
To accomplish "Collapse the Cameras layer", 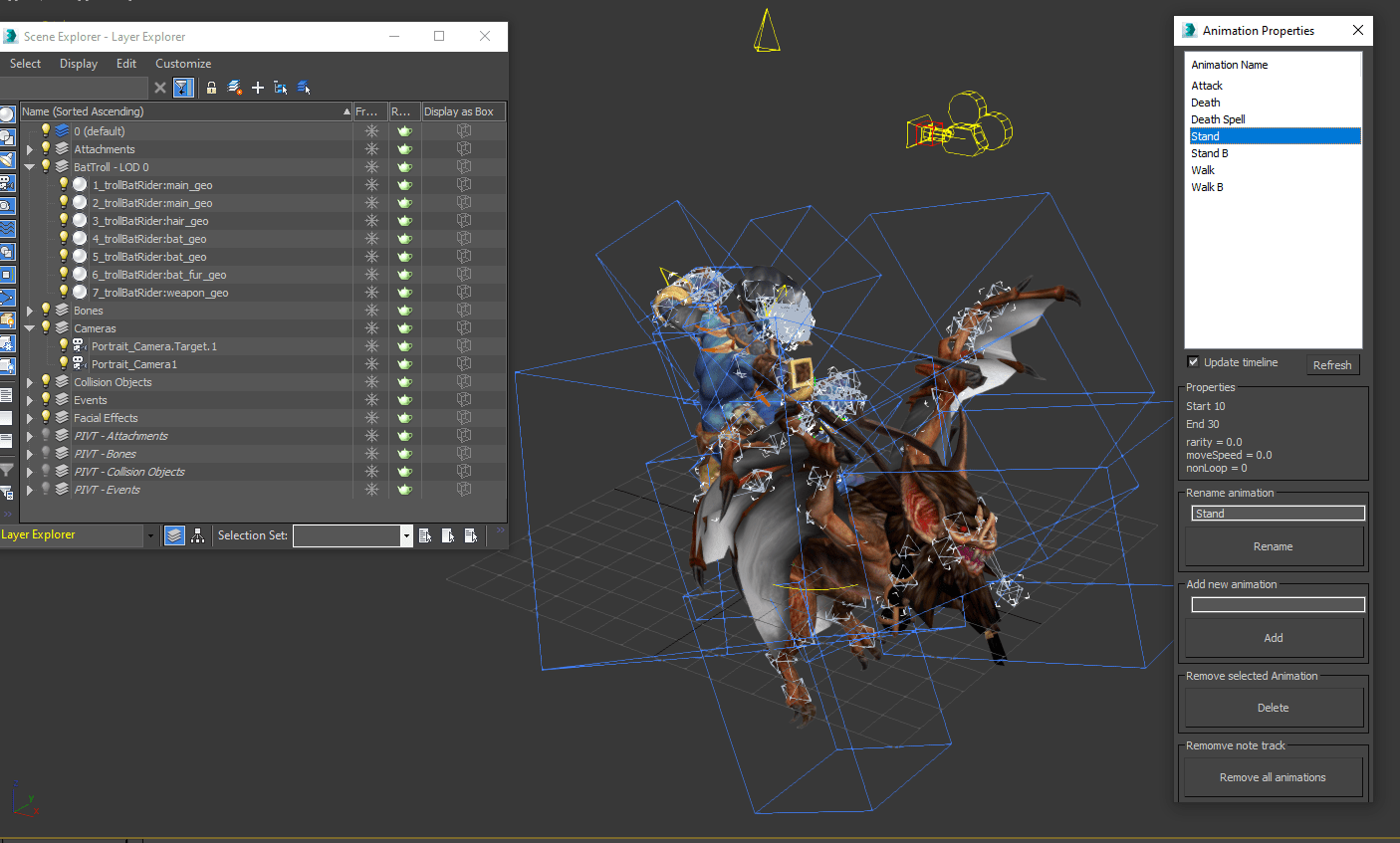I will coord(30,328).
